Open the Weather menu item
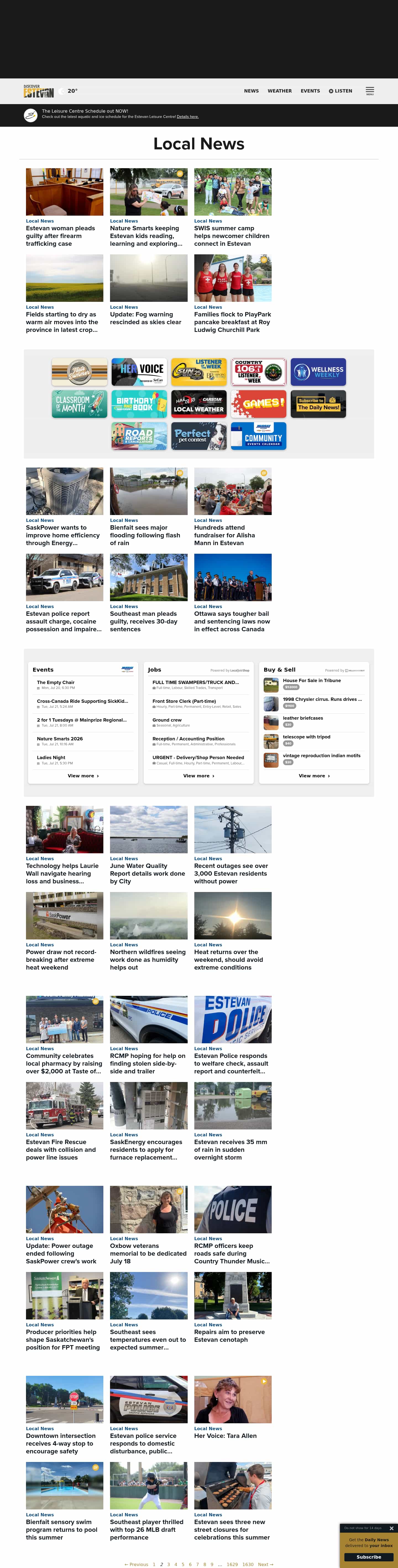398x1568 pixels. (280, 91)
